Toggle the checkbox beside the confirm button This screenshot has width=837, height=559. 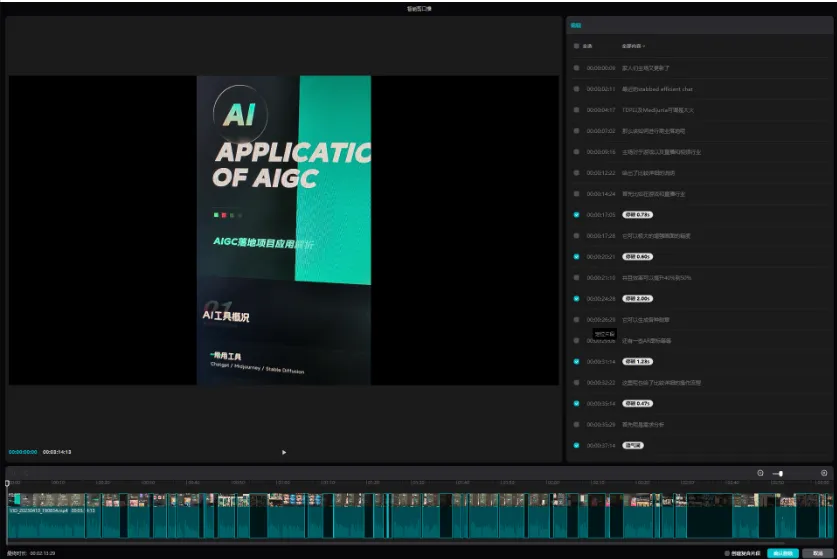click(727, 553)
